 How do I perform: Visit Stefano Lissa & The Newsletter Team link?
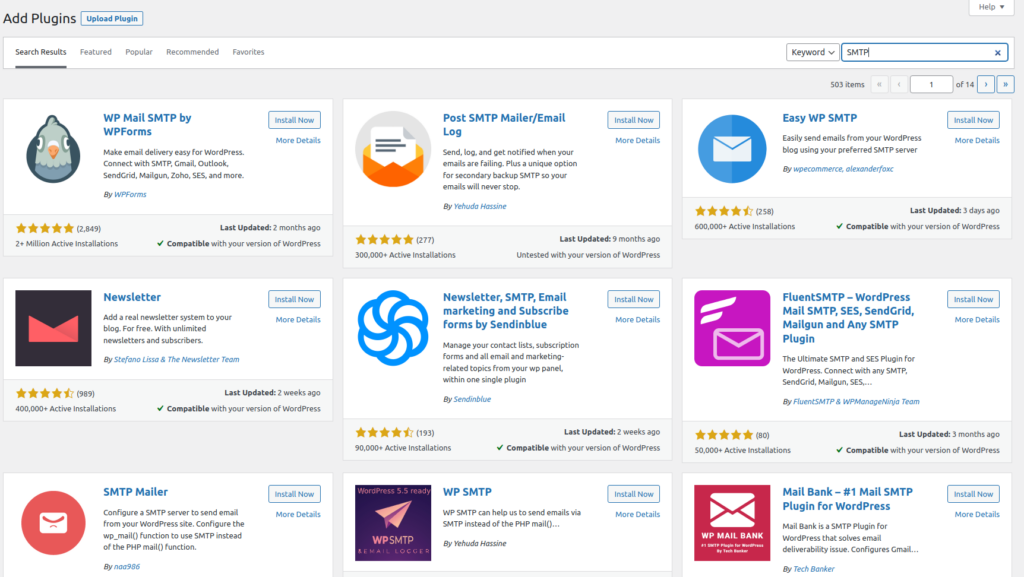[176, 360]
